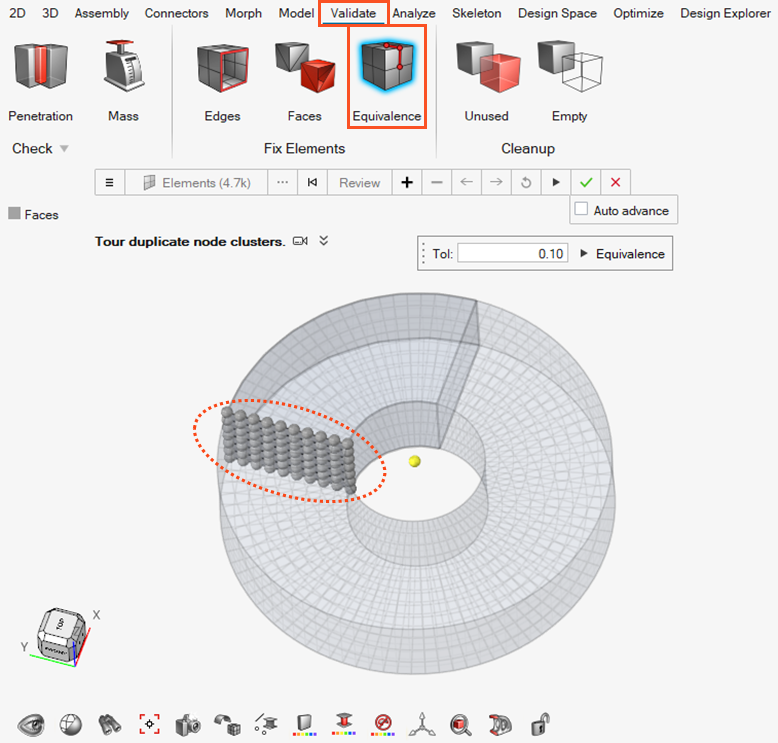Click the line-and-beam display icon
This screenshot has width=778, height=743.
266,725
